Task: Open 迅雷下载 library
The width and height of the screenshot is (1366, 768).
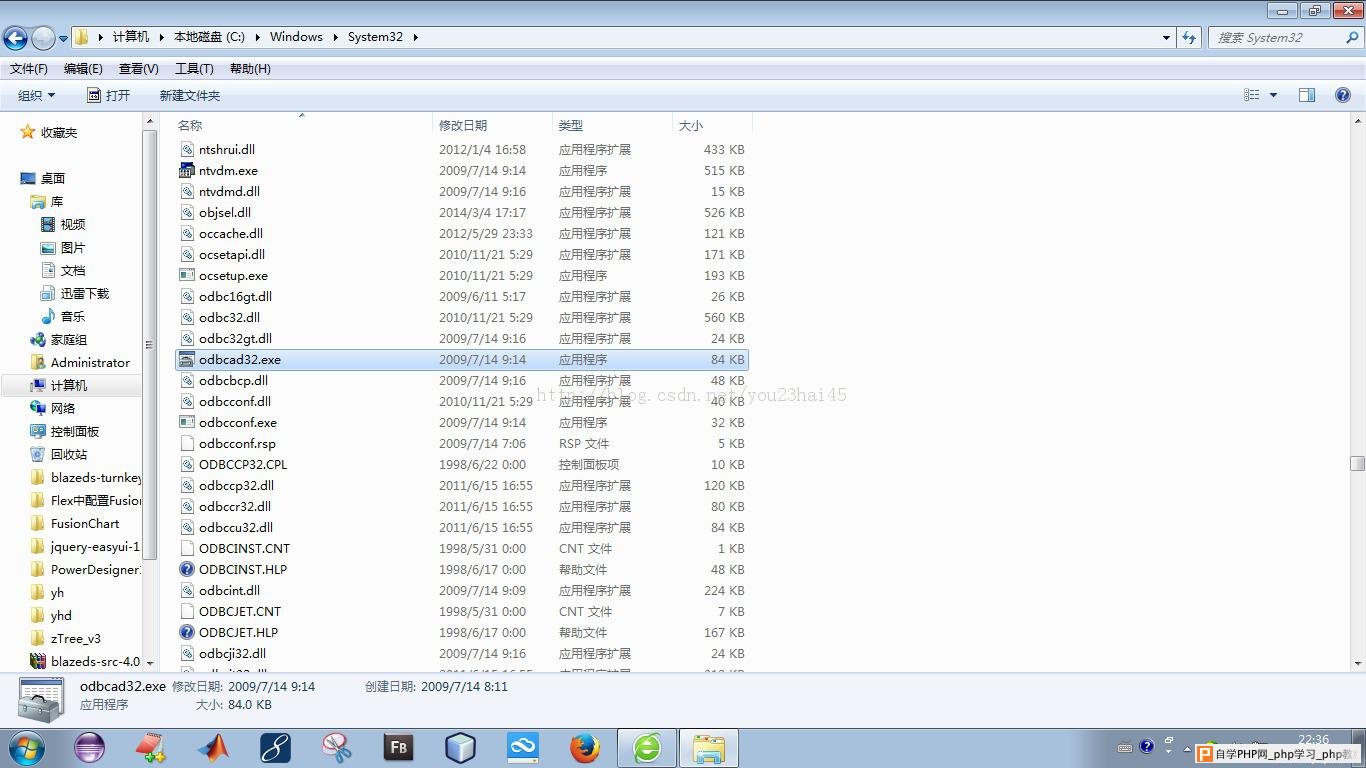Action: click(x=85, y=293)
